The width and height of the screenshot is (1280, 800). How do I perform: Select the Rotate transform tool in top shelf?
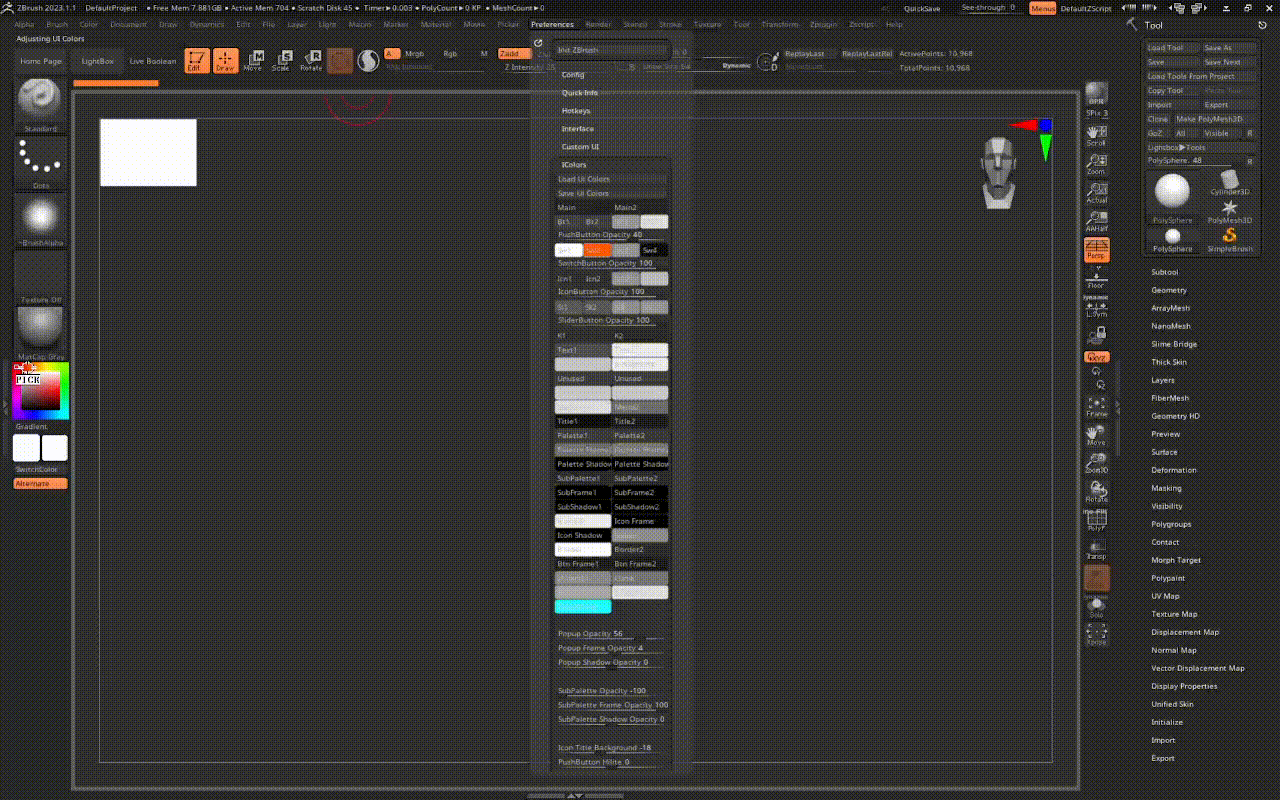pos(311,60)
